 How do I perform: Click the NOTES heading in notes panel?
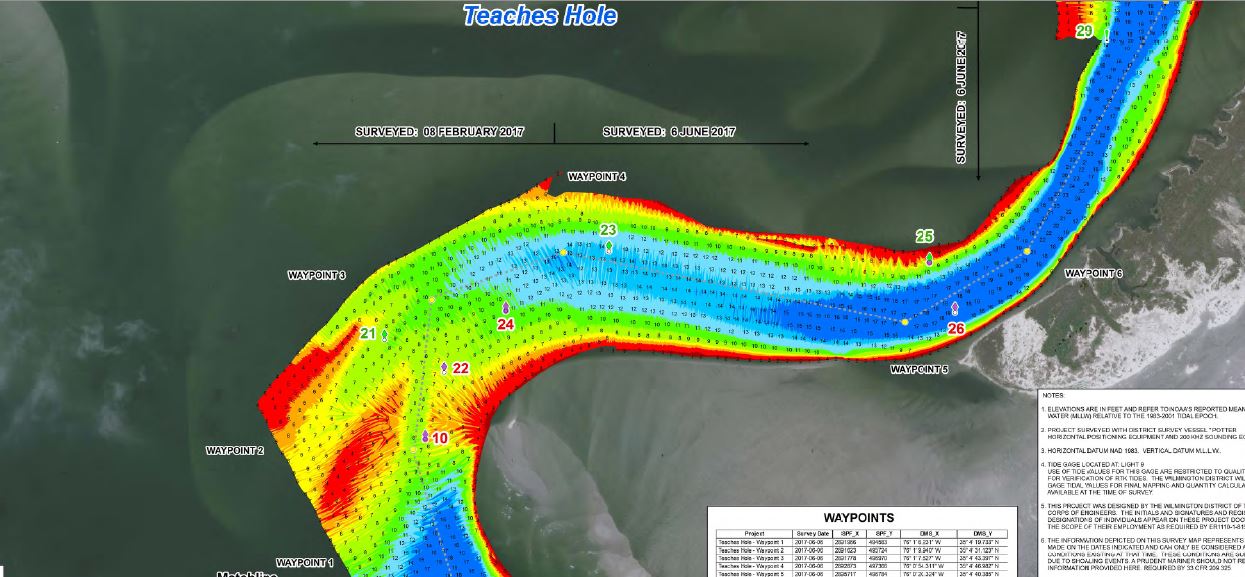click(1054, 395)
